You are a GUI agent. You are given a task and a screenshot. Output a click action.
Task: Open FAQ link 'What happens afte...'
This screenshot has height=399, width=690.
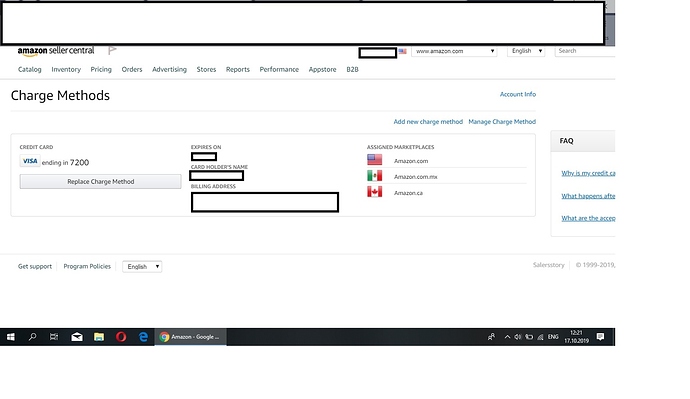click(x=588, y=196)
